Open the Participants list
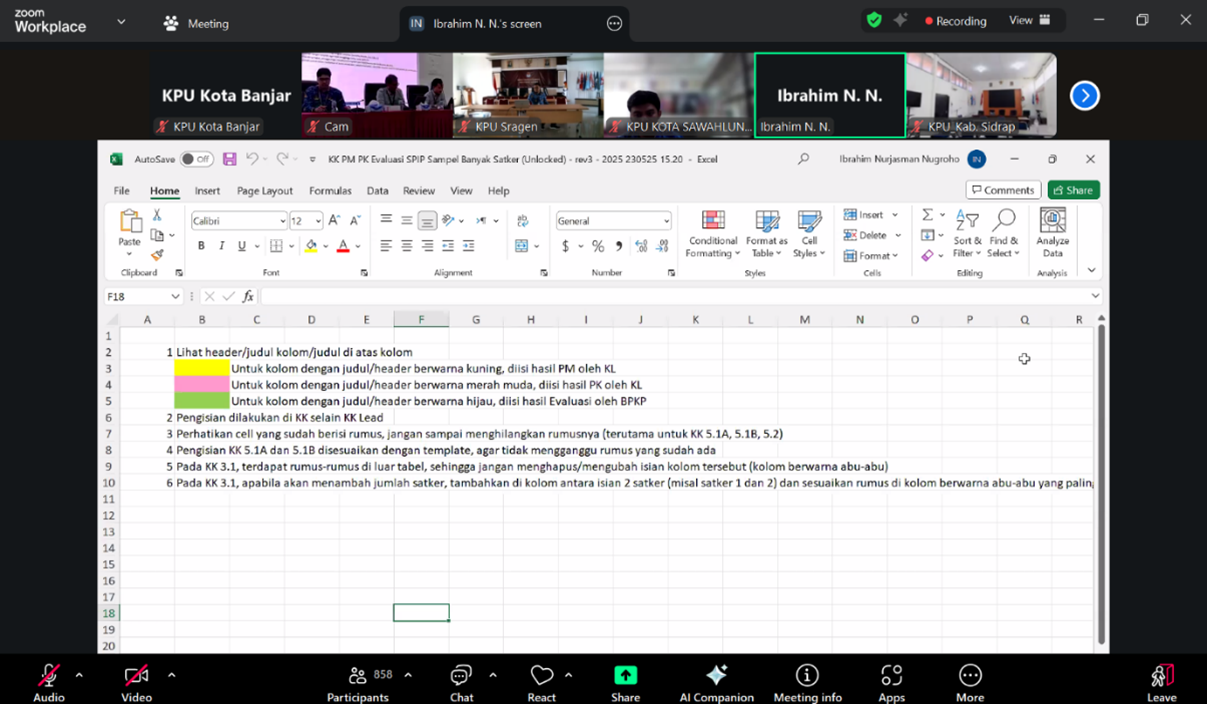The height and width of the screenshot is (704, 1207). 358,676
